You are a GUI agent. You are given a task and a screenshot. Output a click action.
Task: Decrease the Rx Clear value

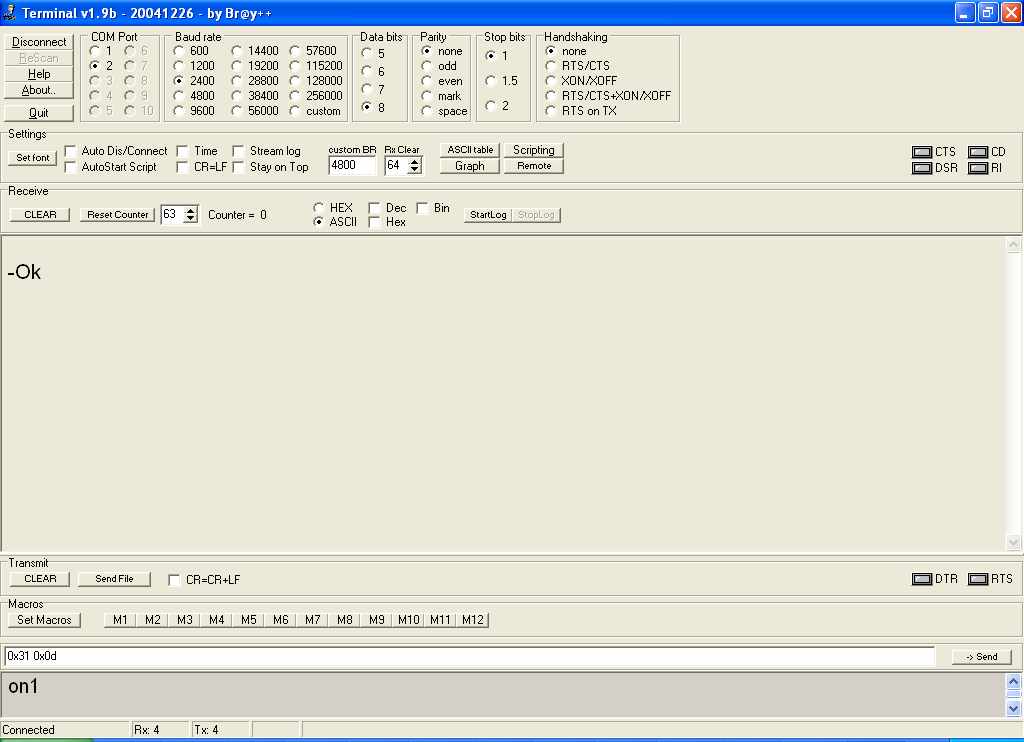click(415, 170)
